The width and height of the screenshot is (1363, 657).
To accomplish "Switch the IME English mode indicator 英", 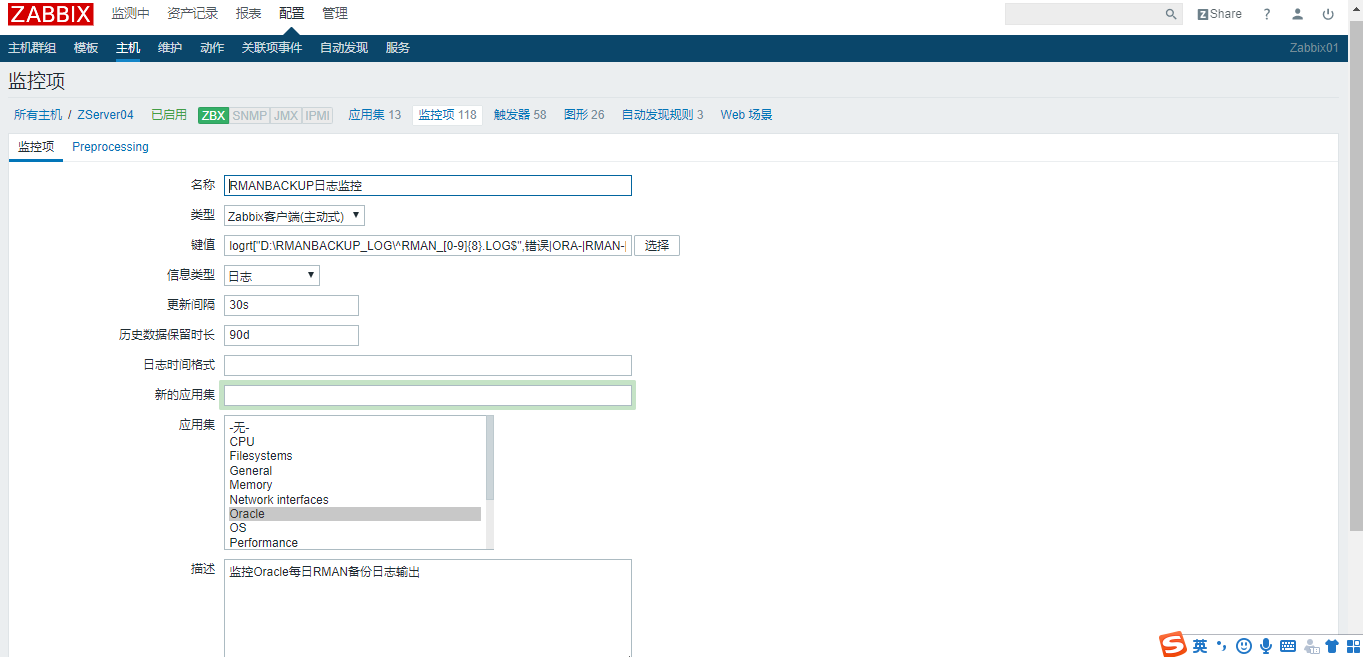I will click(1199, 646).
